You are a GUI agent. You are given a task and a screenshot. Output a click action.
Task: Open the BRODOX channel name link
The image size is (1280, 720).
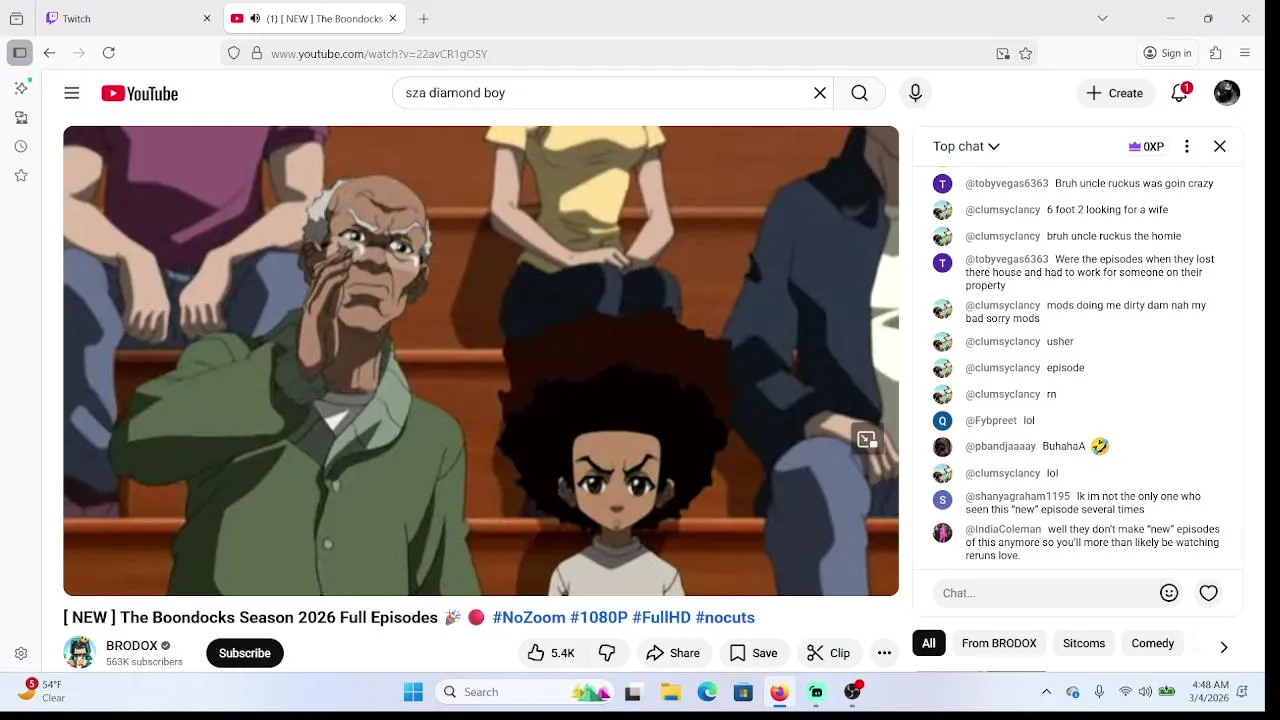click(132, 646)
